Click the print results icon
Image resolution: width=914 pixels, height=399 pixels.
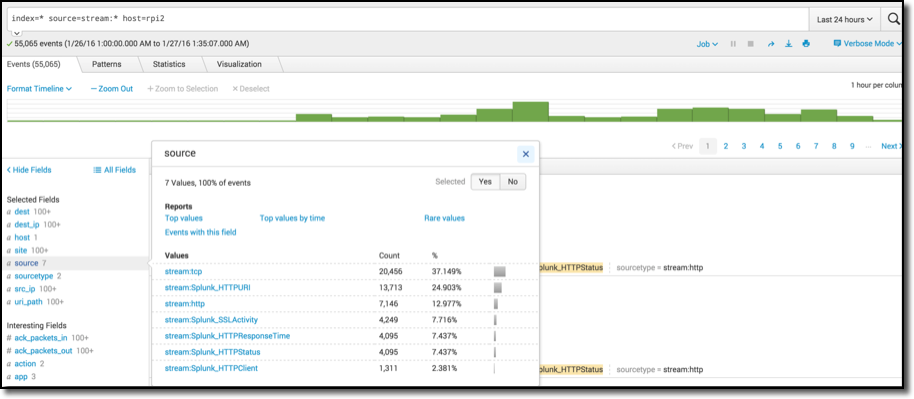point(806,44)
